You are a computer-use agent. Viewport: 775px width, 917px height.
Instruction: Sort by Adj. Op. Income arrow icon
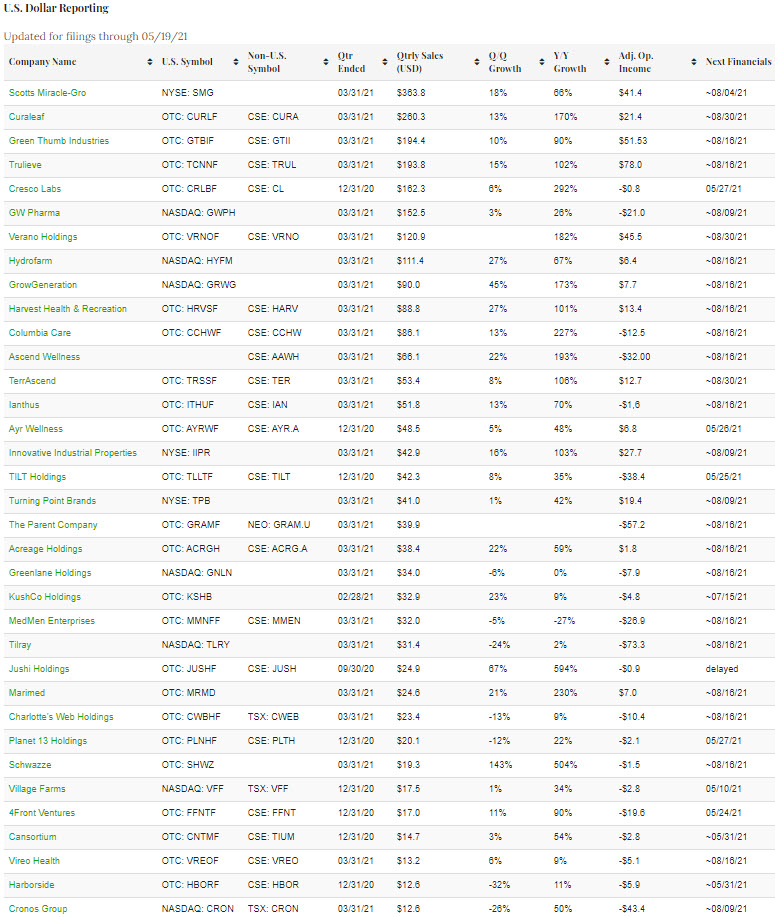[690, 62]
